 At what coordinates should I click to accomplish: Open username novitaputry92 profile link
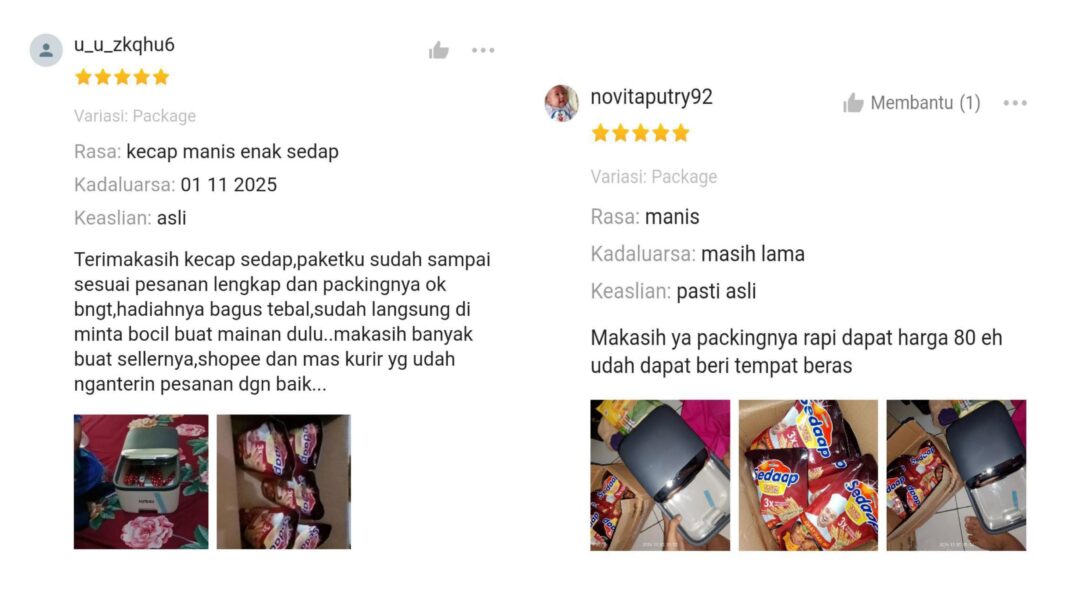651,97
